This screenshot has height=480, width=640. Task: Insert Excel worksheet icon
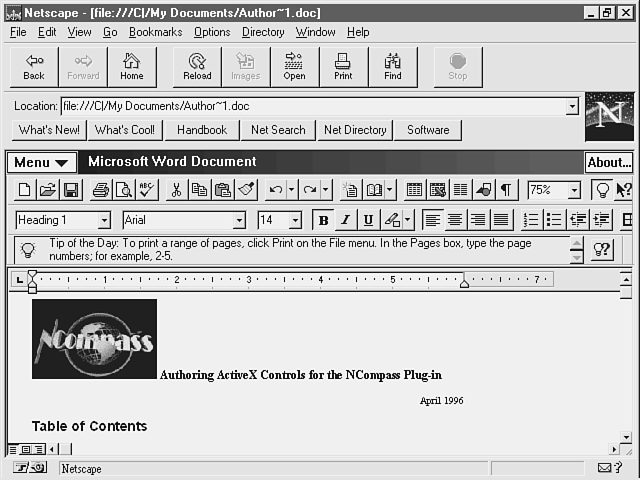tap(438, 190)
